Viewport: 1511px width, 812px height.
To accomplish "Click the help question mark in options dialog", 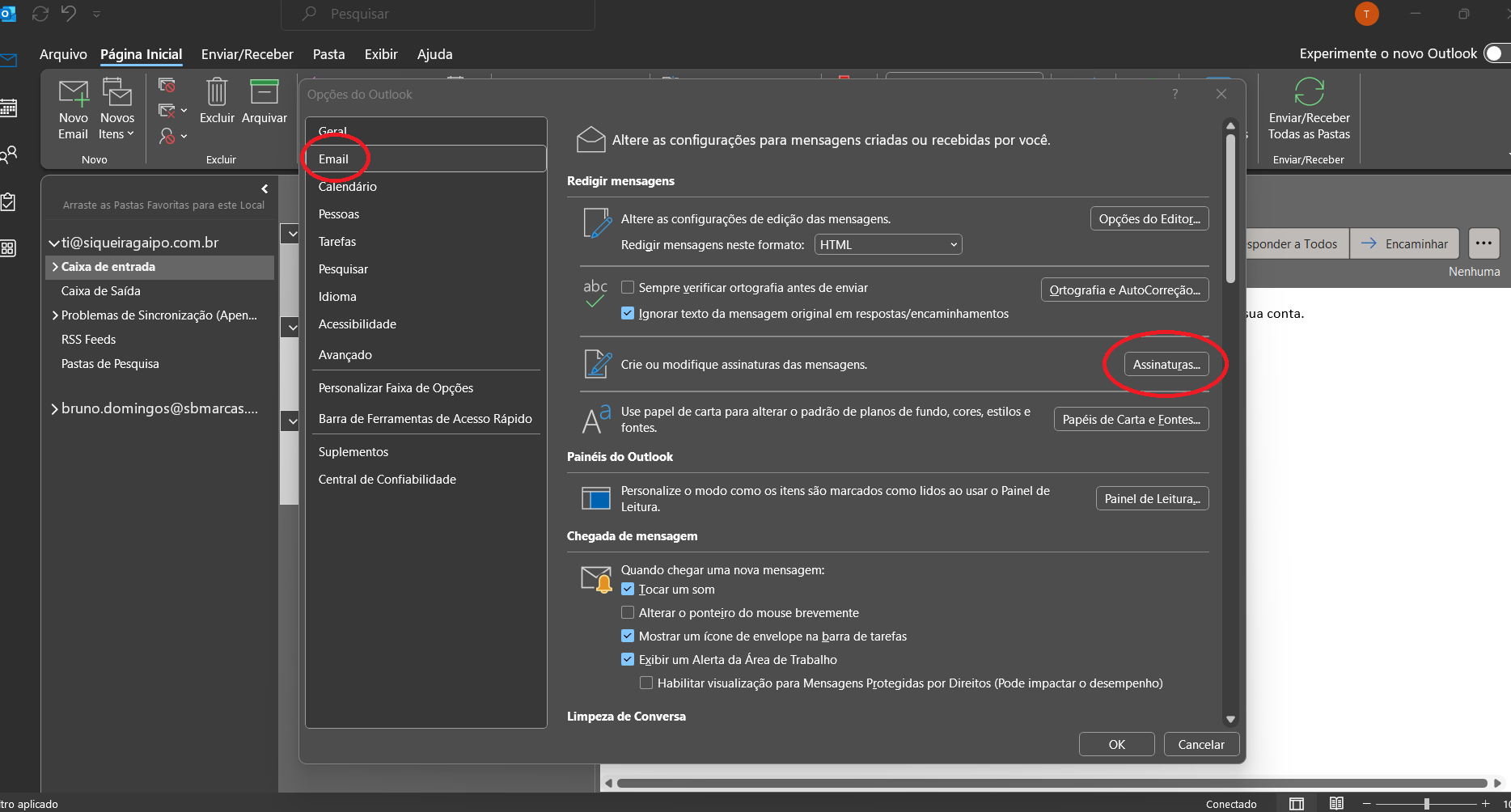I will pos(1175,95).
